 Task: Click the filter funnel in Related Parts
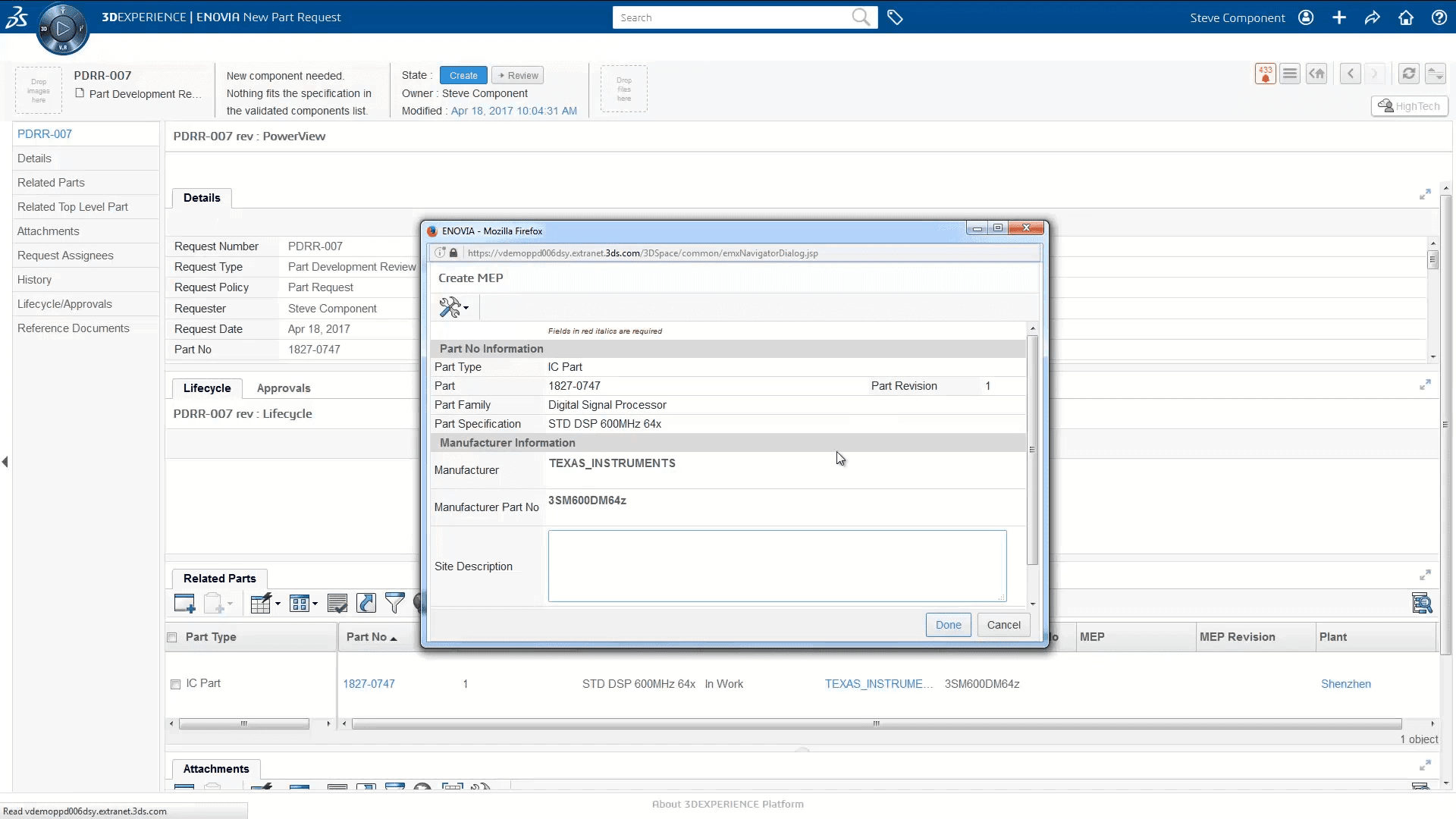(394, 603)
